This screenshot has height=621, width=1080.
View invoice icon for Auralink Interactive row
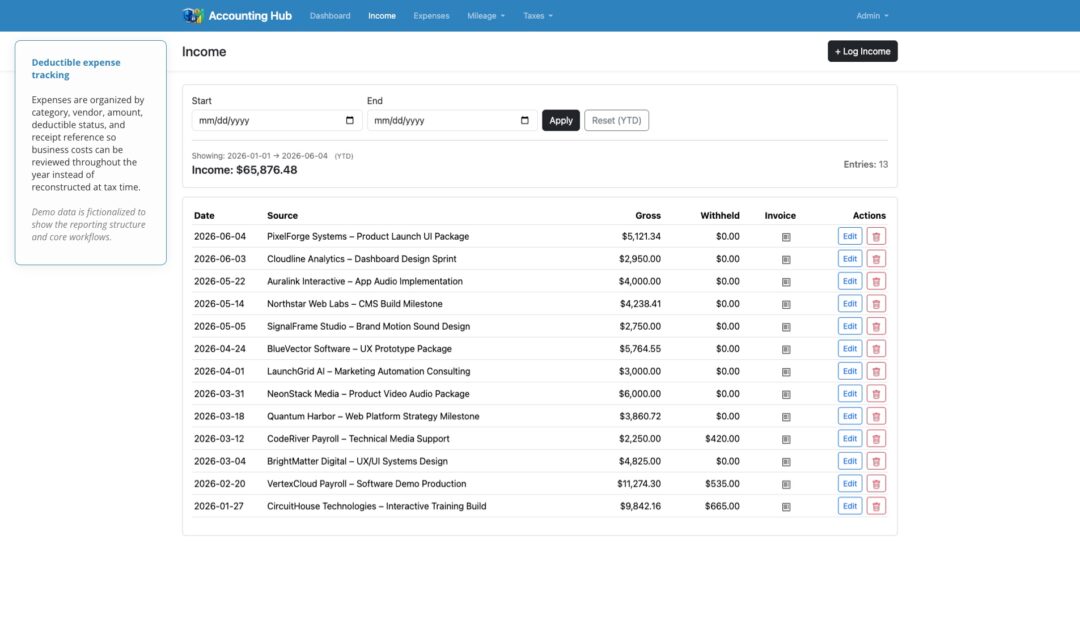point(786,282)
